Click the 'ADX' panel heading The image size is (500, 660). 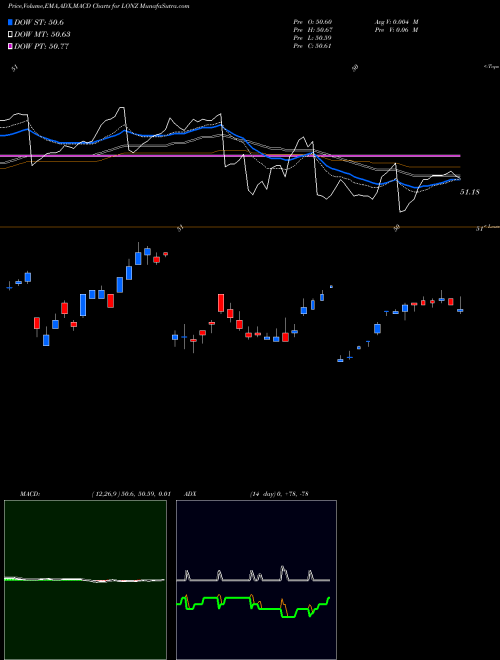pos(190,494)
